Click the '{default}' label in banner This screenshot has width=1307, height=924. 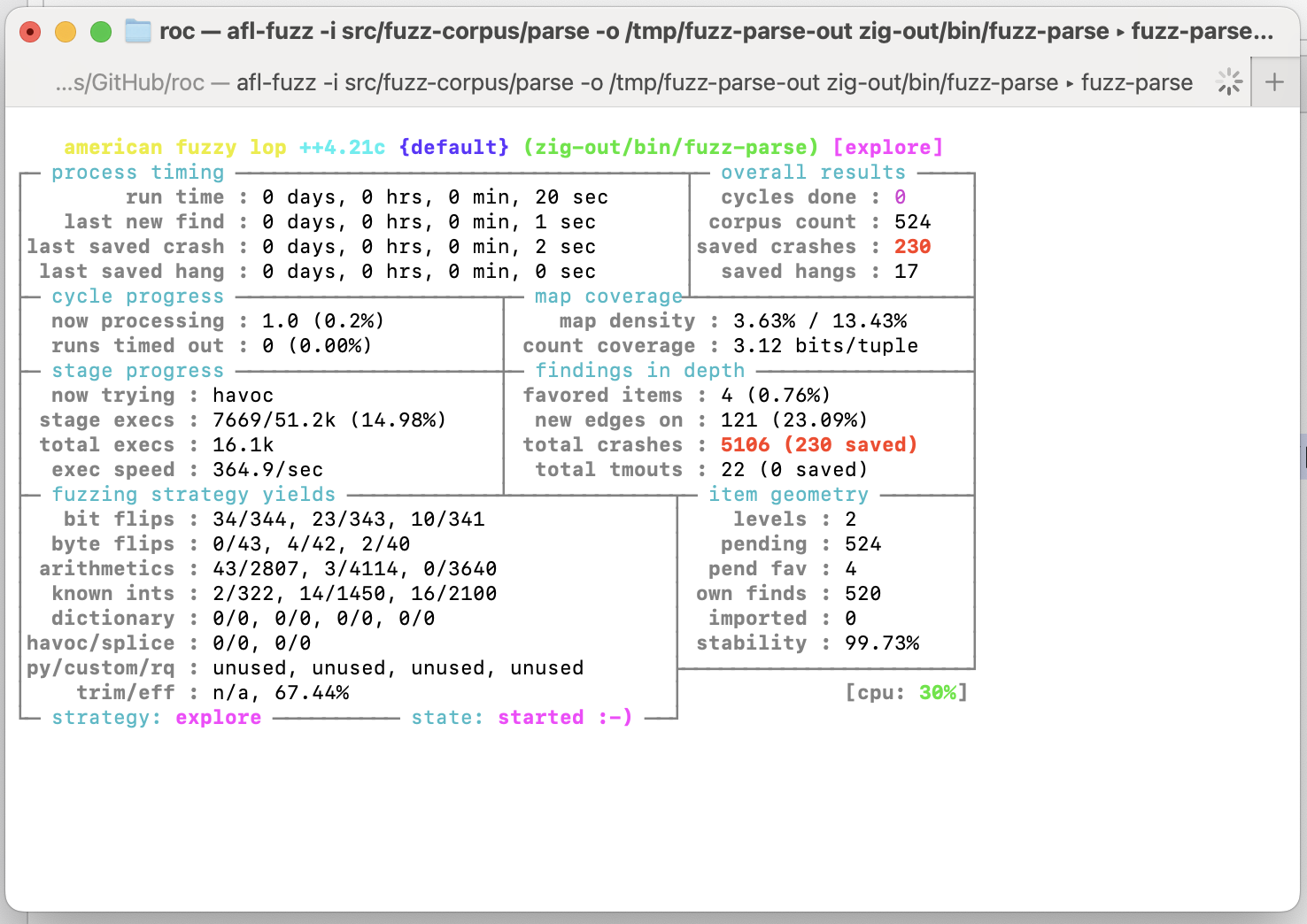pyautogui.click(x=454, y=147)
